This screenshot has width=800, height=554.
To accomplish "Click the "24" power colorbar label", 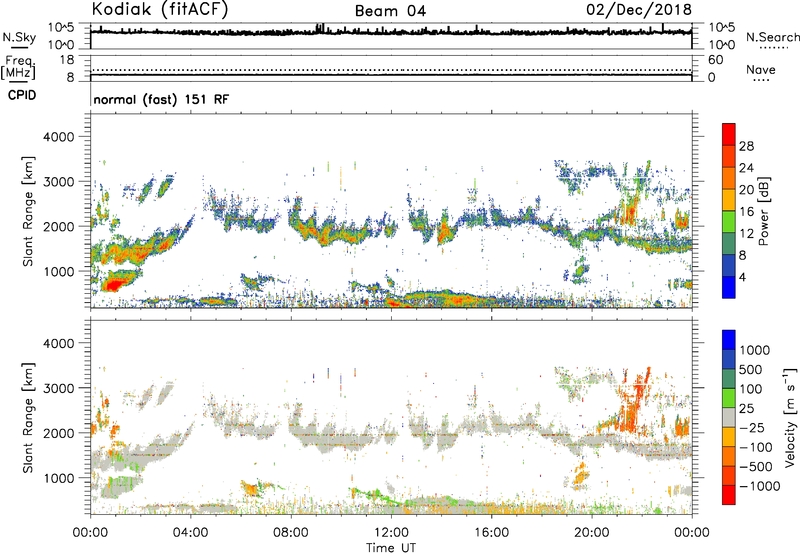I will click(746, 168).
